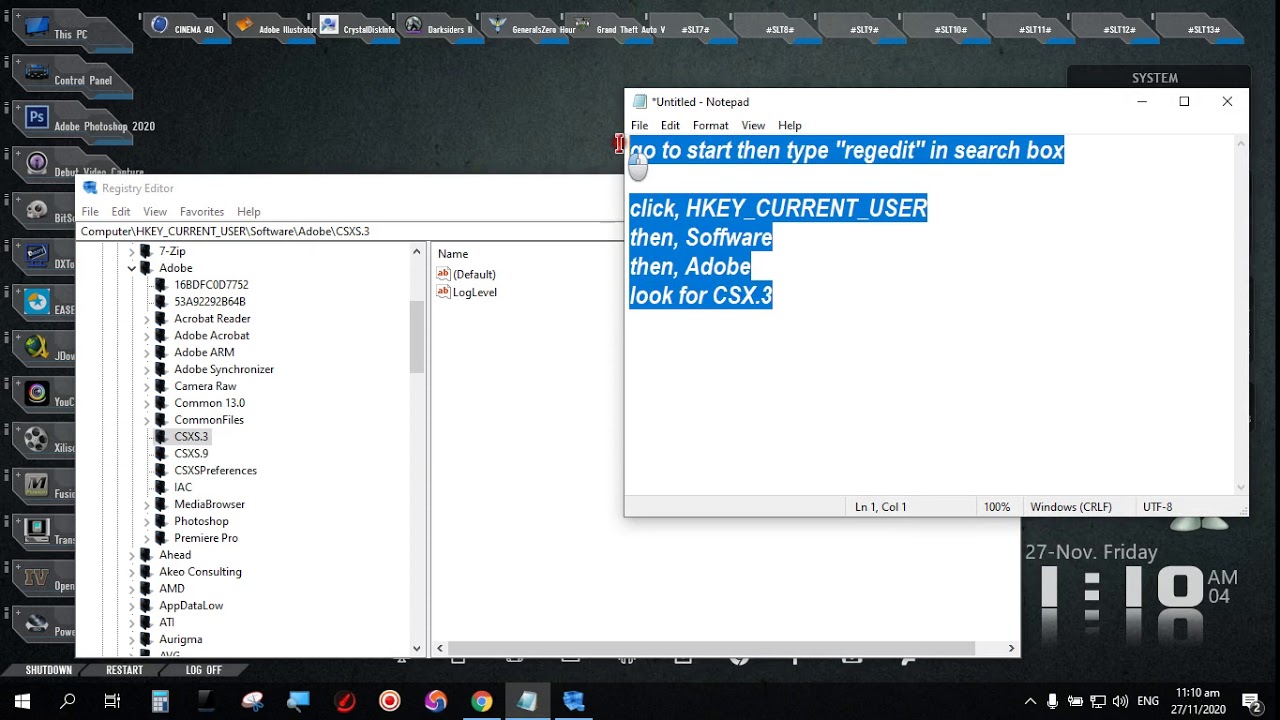The height and width of the screenshot is (720, 1280).
Task: Show hidden system tray icons
Action: [1030, 701]
